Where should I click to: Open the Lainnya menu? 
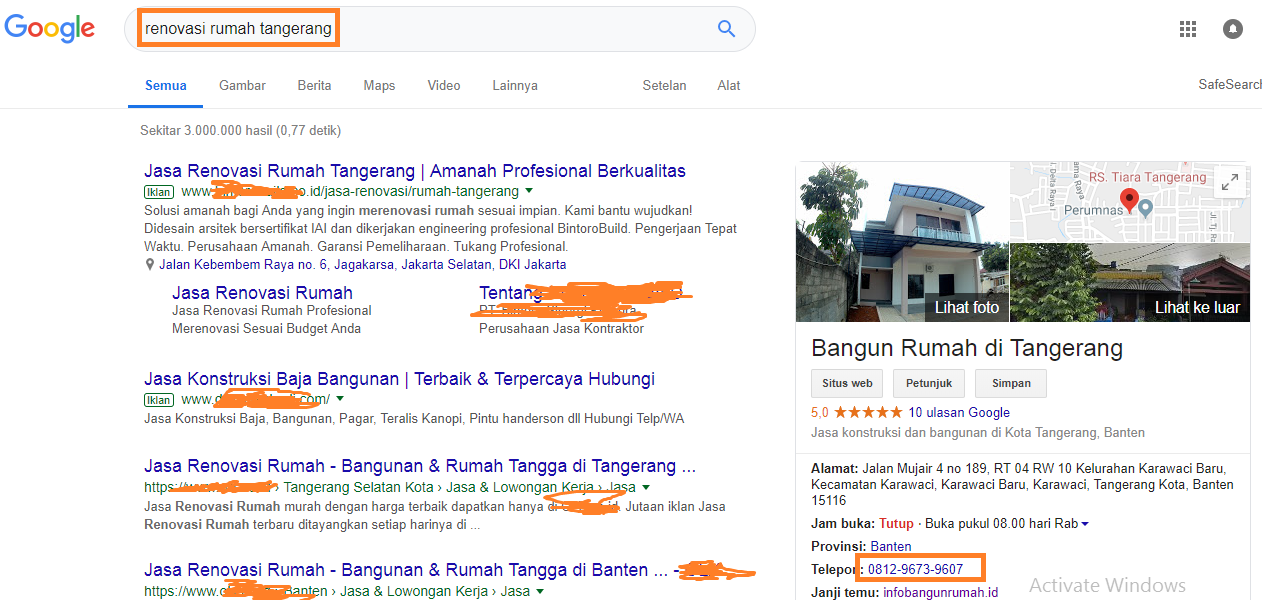point(515,86)
